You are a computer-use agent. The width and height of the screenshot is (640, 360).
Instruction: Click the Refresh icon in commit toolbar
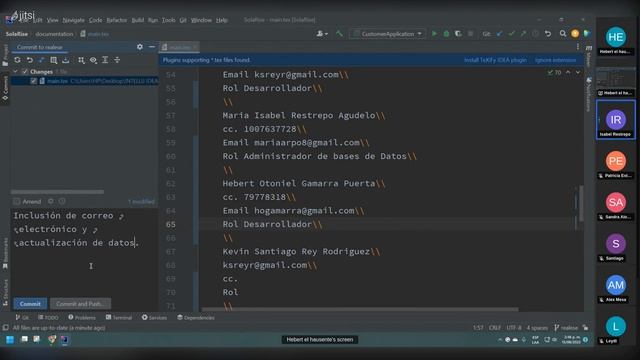[x=17, y=60]
